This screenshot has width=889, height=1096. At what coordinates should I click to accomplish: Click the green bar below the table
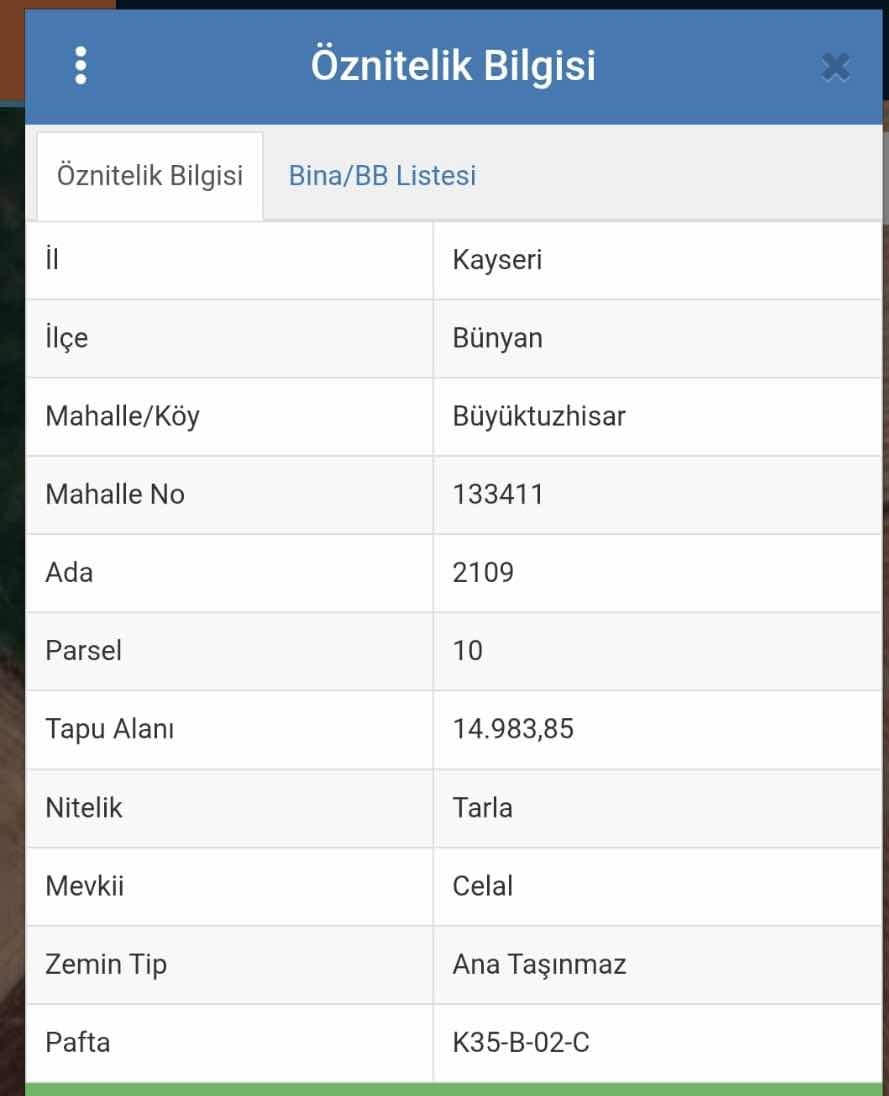point(454,1090)
